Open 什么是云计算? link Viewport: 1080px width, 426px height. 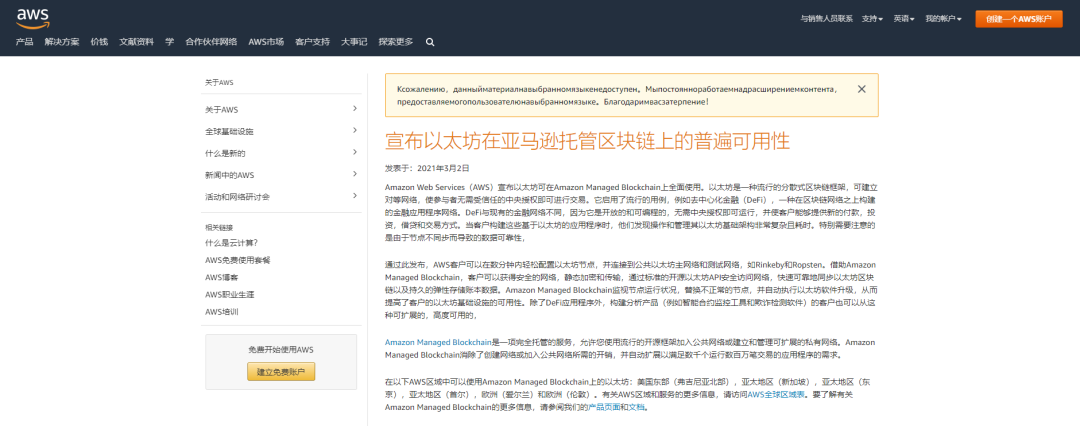(231, 243)
